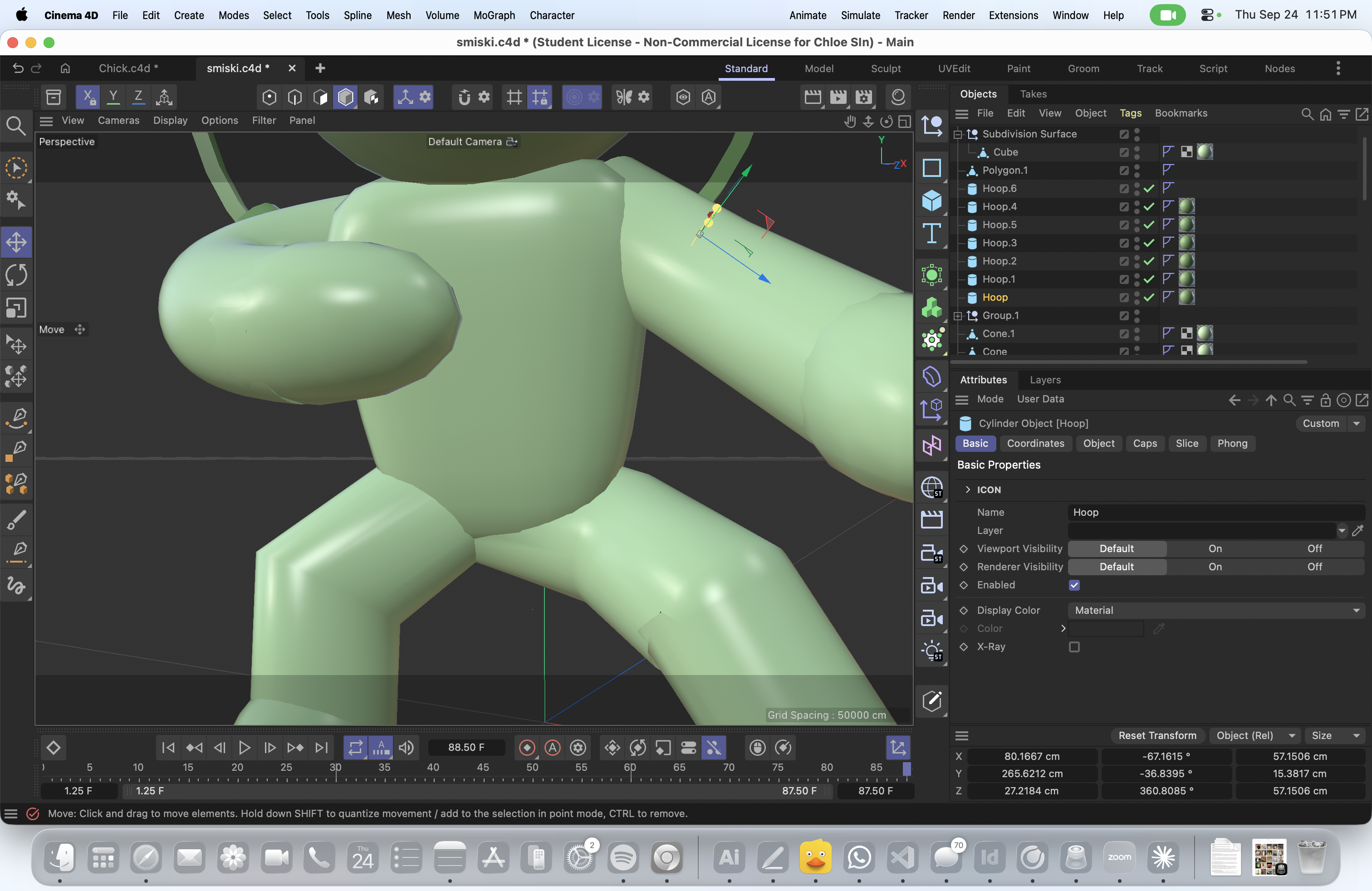Screen dimensions: 1372x891
Task: Add a new document tab with plus icon
Action: point(320,68)
